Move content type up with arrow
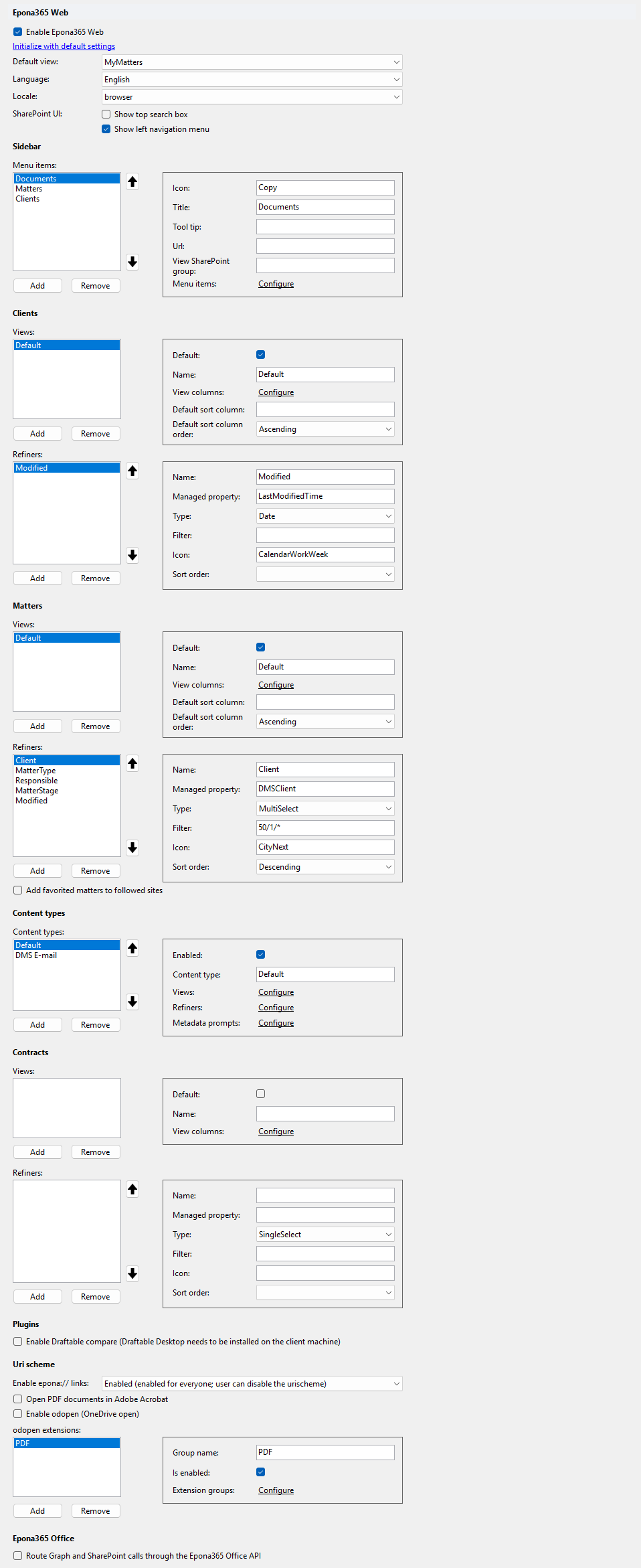The image size is (641, 1568). (x=132, y=948)
